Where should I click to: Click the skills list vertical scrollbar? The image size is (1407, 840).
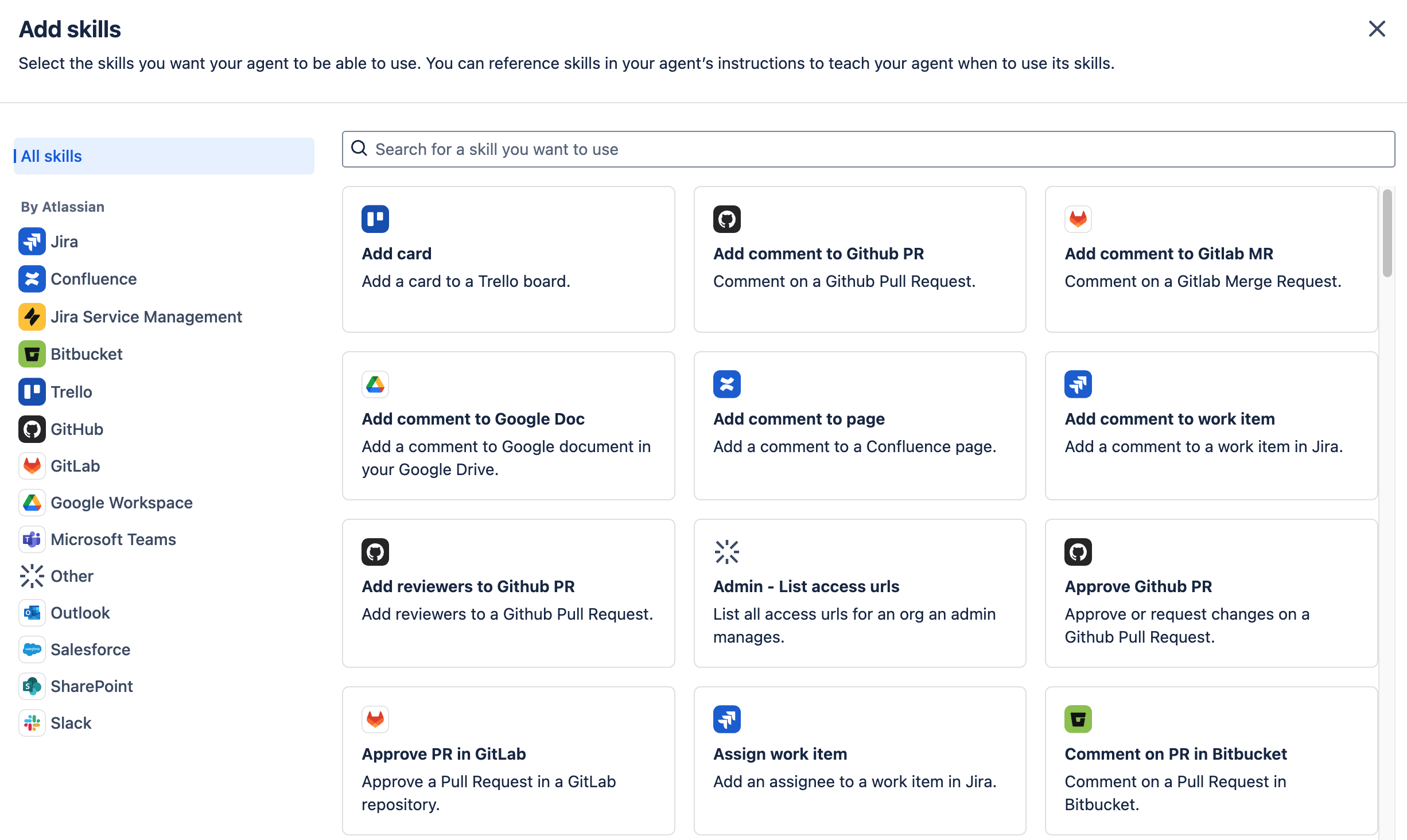[1387, 234]
